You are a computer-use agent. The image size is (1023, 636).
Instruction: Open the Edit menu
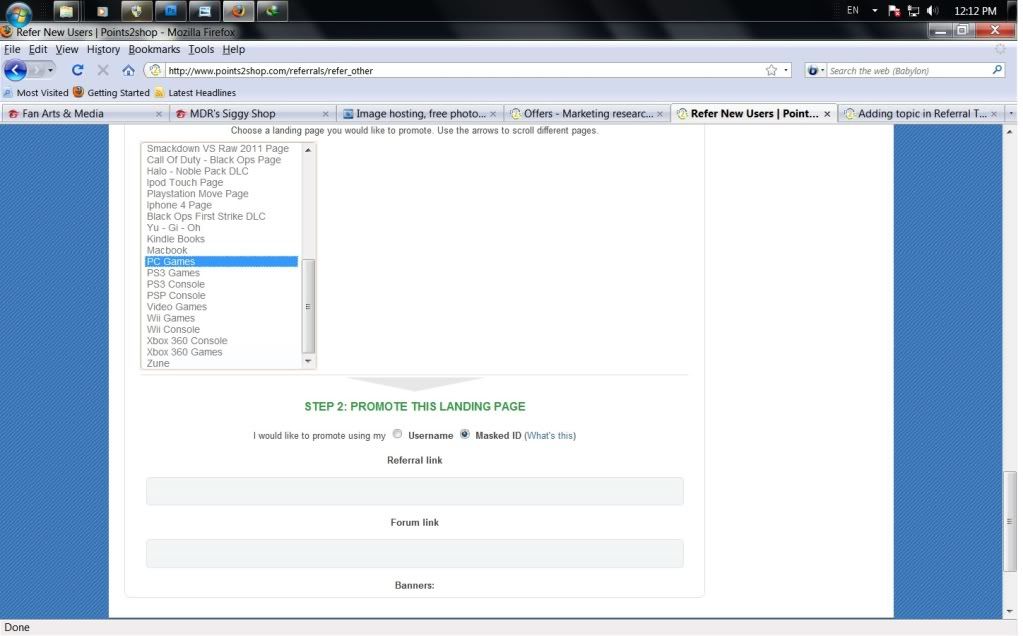tap(38, 50)
